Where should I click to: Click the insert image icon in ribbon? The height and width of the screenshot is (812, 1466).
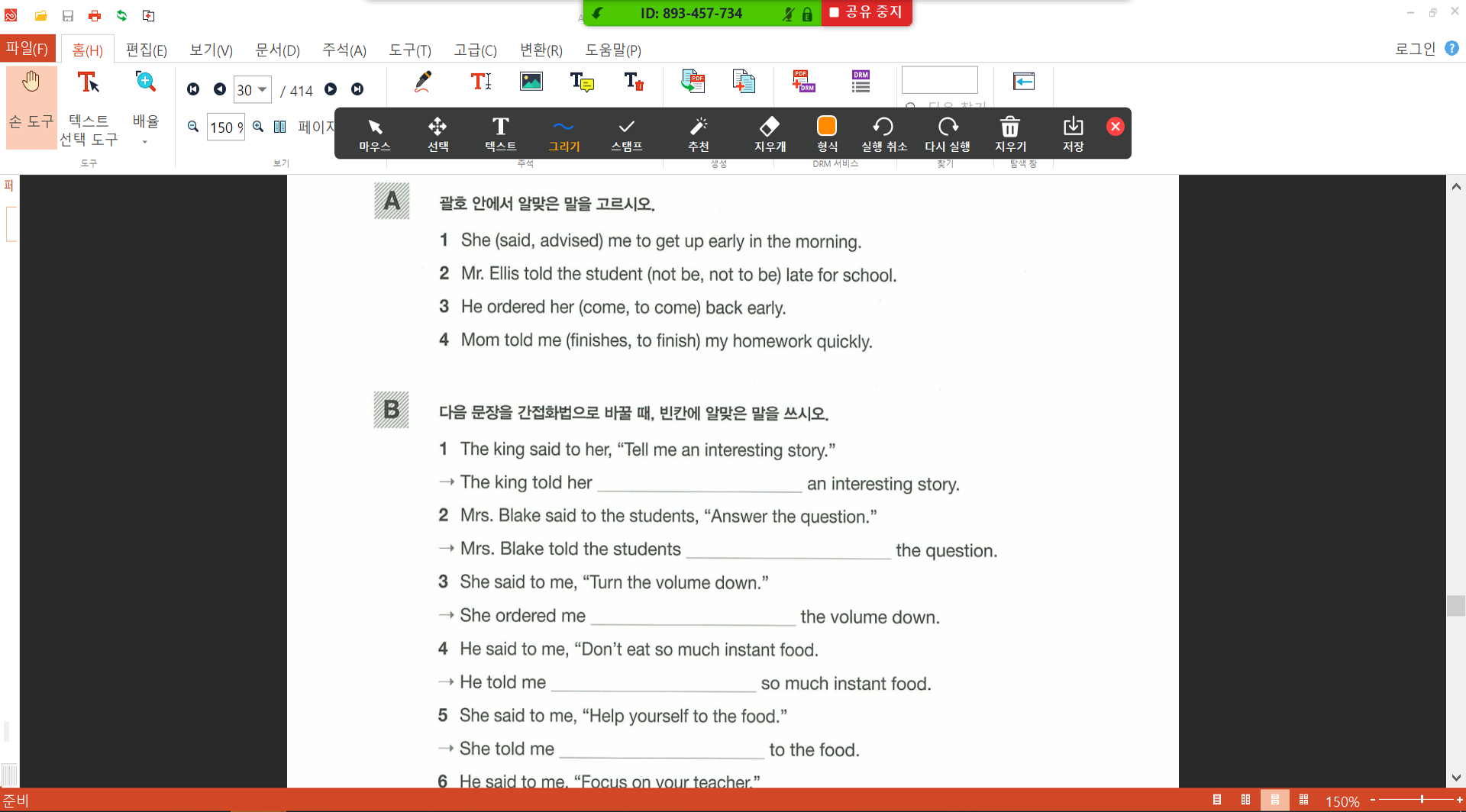coord(531,82)
